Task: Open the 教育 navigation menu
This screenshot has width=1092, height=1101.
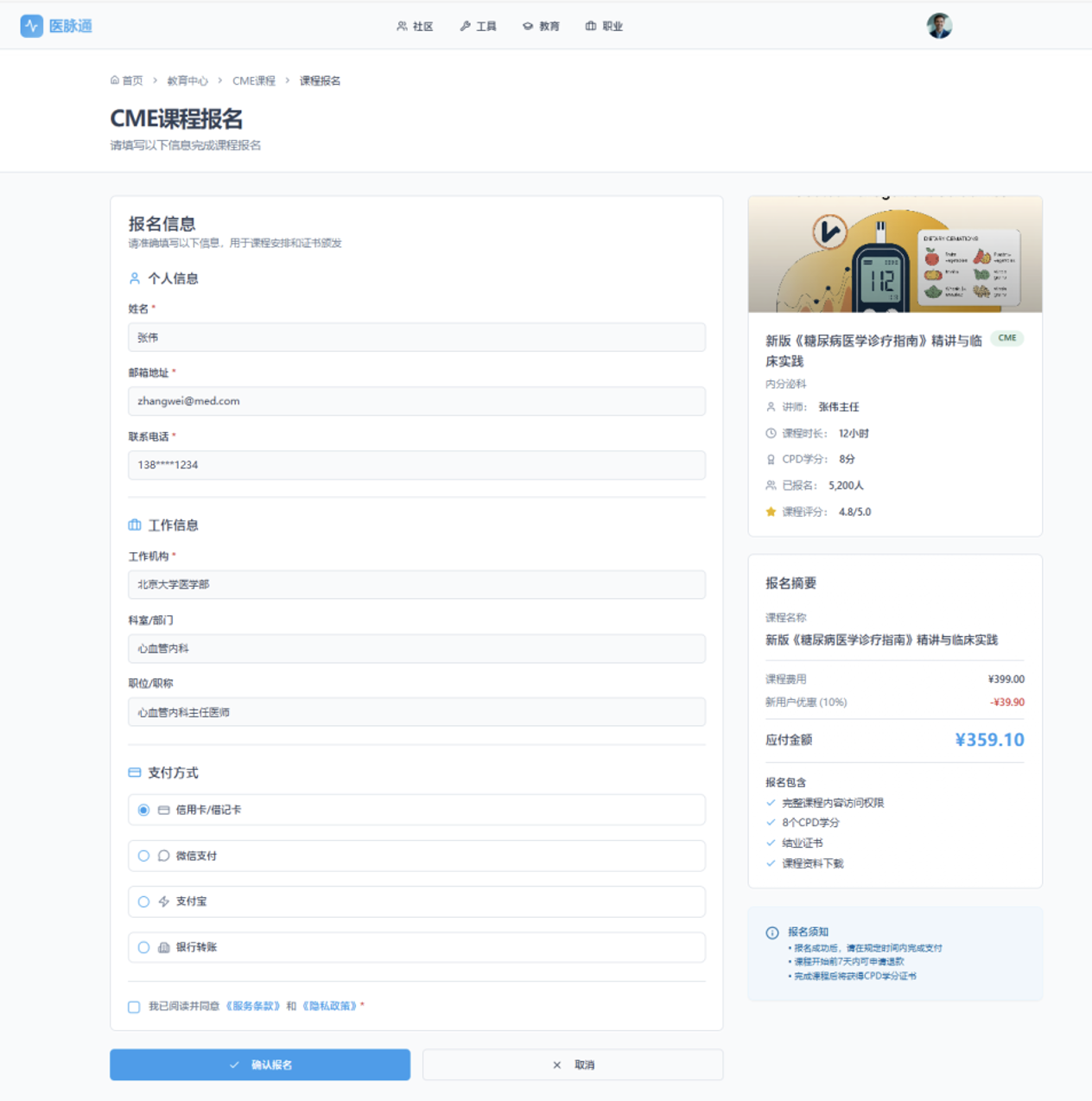Action: click(x=541, y=26)
